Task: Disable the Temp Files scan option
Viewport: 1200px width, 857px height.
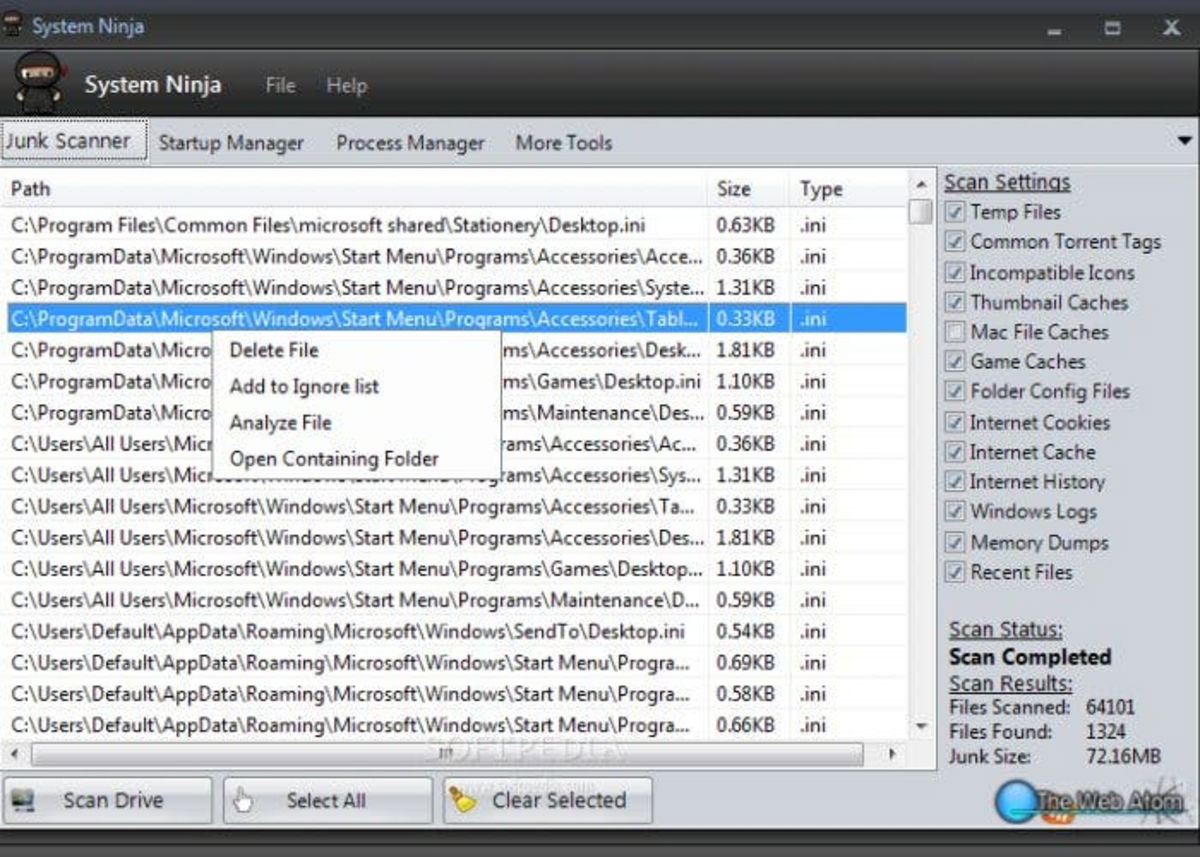Action: tap(955, 212)
